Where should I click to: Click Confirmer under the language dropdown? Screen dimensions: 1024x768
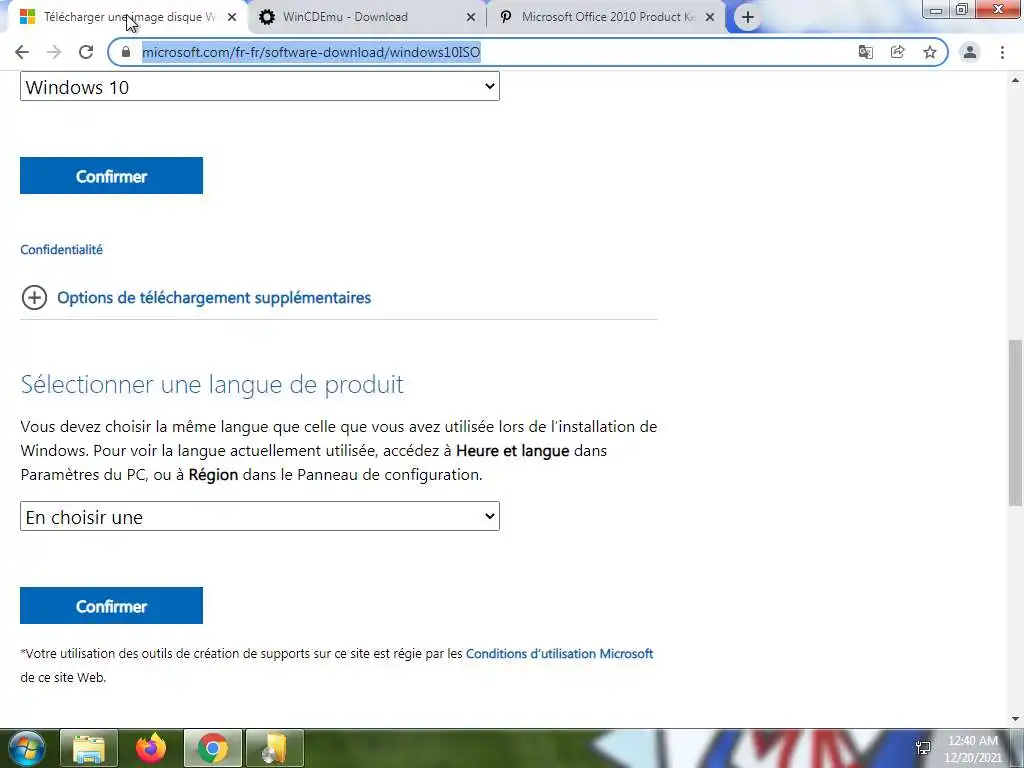click(x=112, y=605)
